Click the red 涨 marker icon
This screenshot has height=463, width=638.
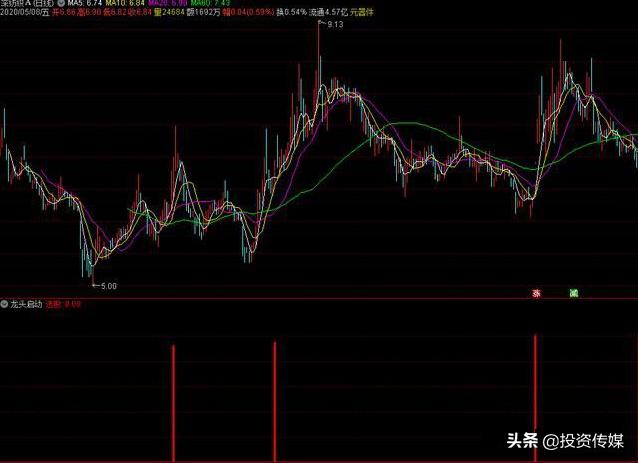click(x=537, y=293)
